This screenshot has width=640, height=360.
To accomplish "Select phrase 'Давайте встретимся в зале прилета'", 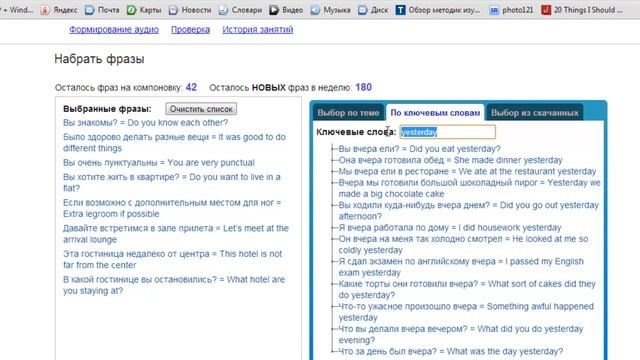I will 176,233.
